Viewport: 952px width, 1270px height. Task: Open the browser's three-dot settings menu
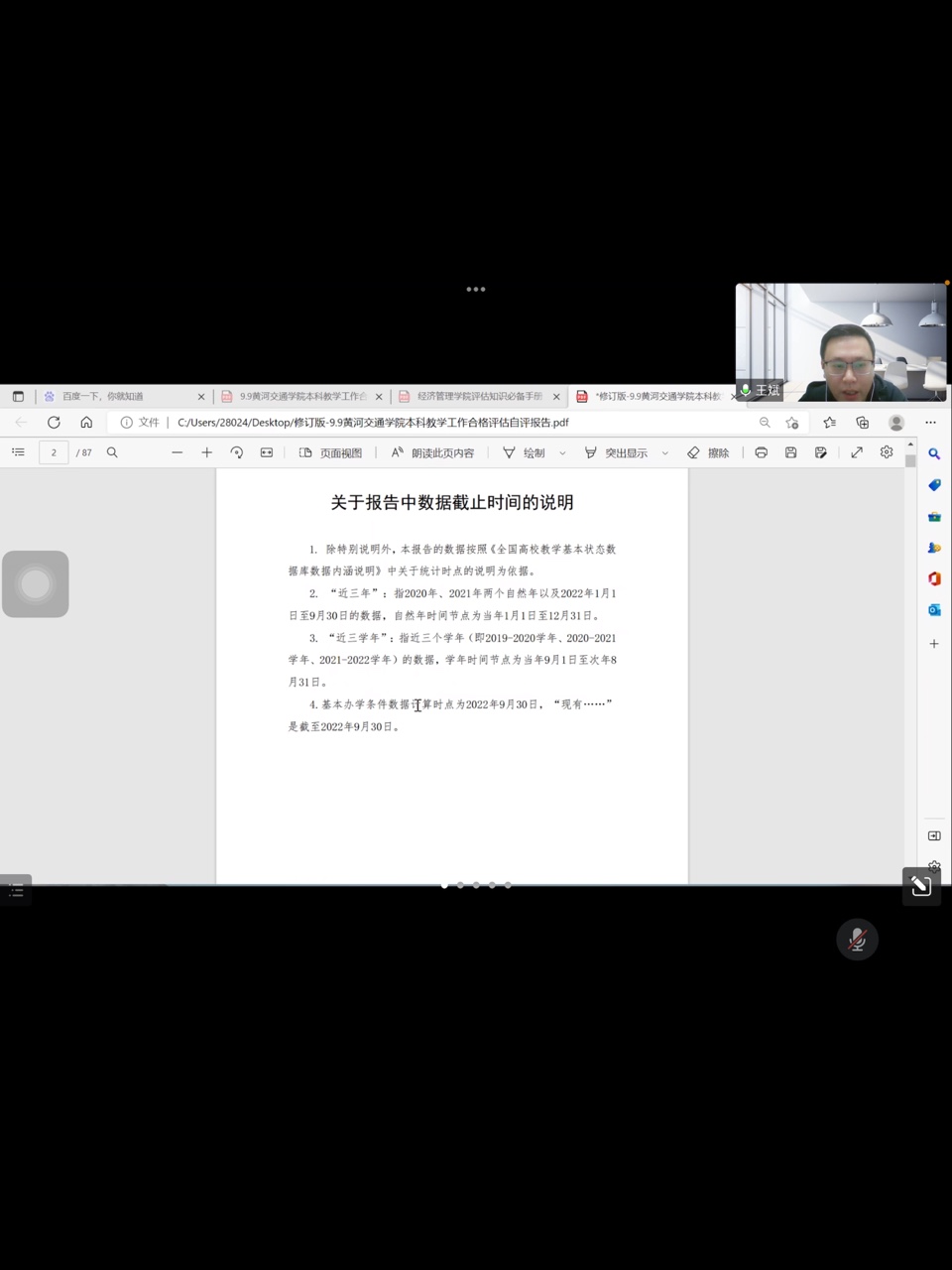pos(930,423)
